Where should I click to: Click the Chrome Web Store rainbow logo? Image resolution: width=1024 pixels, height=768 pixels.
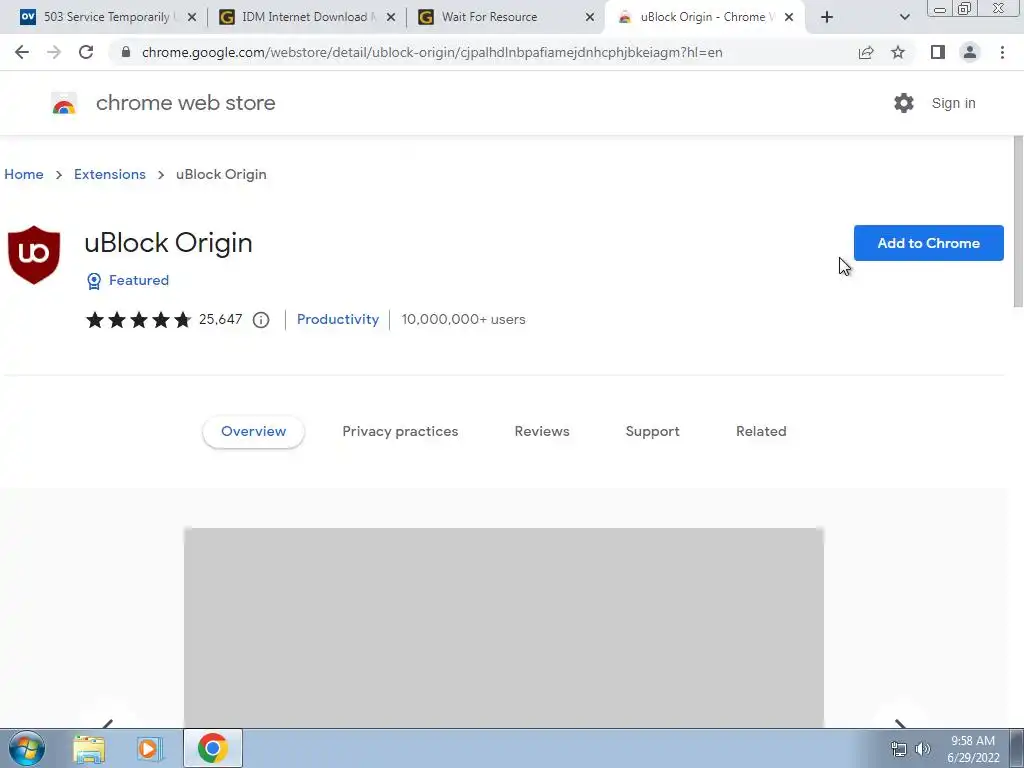click(64, 103)
